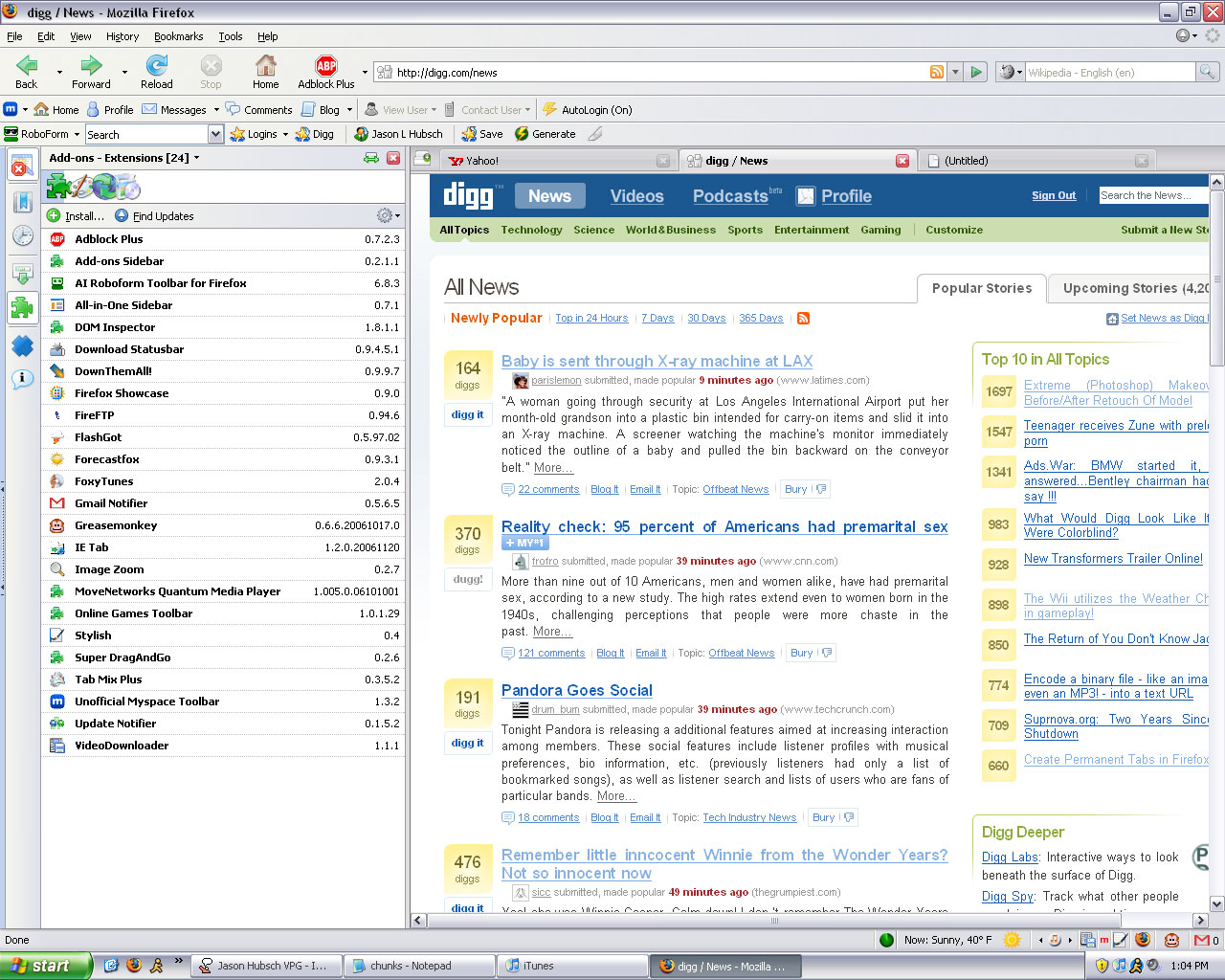This screenshot has height=980, width=1225.
Task: Open Adblock Plus toolbar icon
Action: [x=325, y=71]
